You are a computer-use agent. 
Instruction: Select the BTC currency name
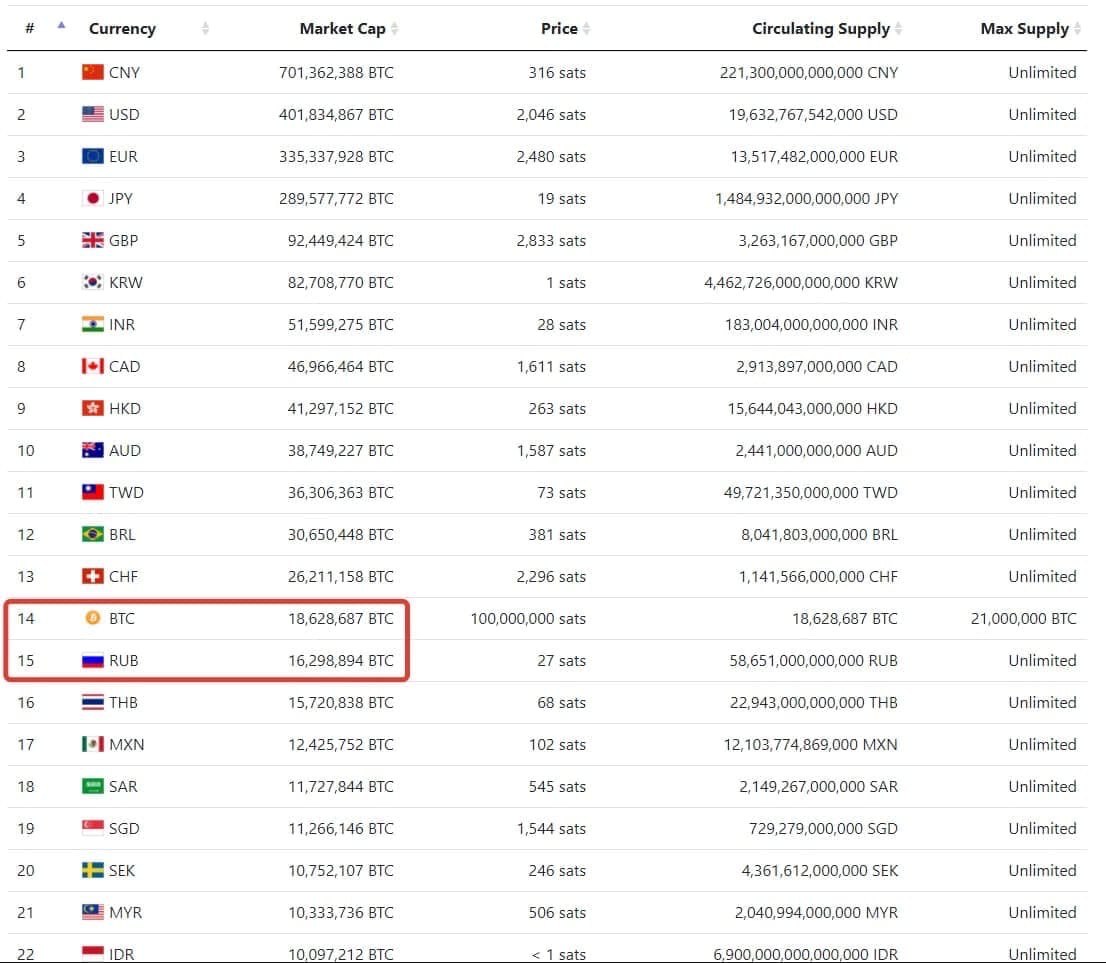pos(121,618)
